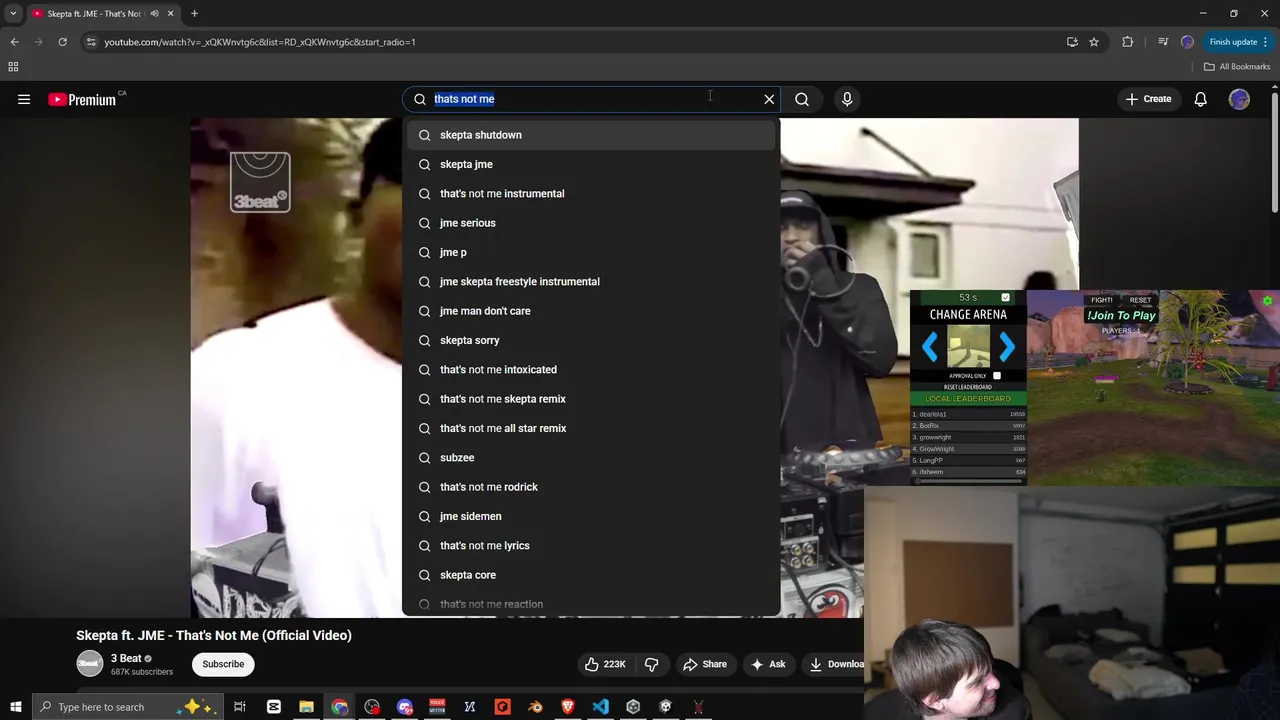1280x720 pixels.
Task: Bookmark this page with star icon
Action: pyautogui.click(x=1094, y=42)
